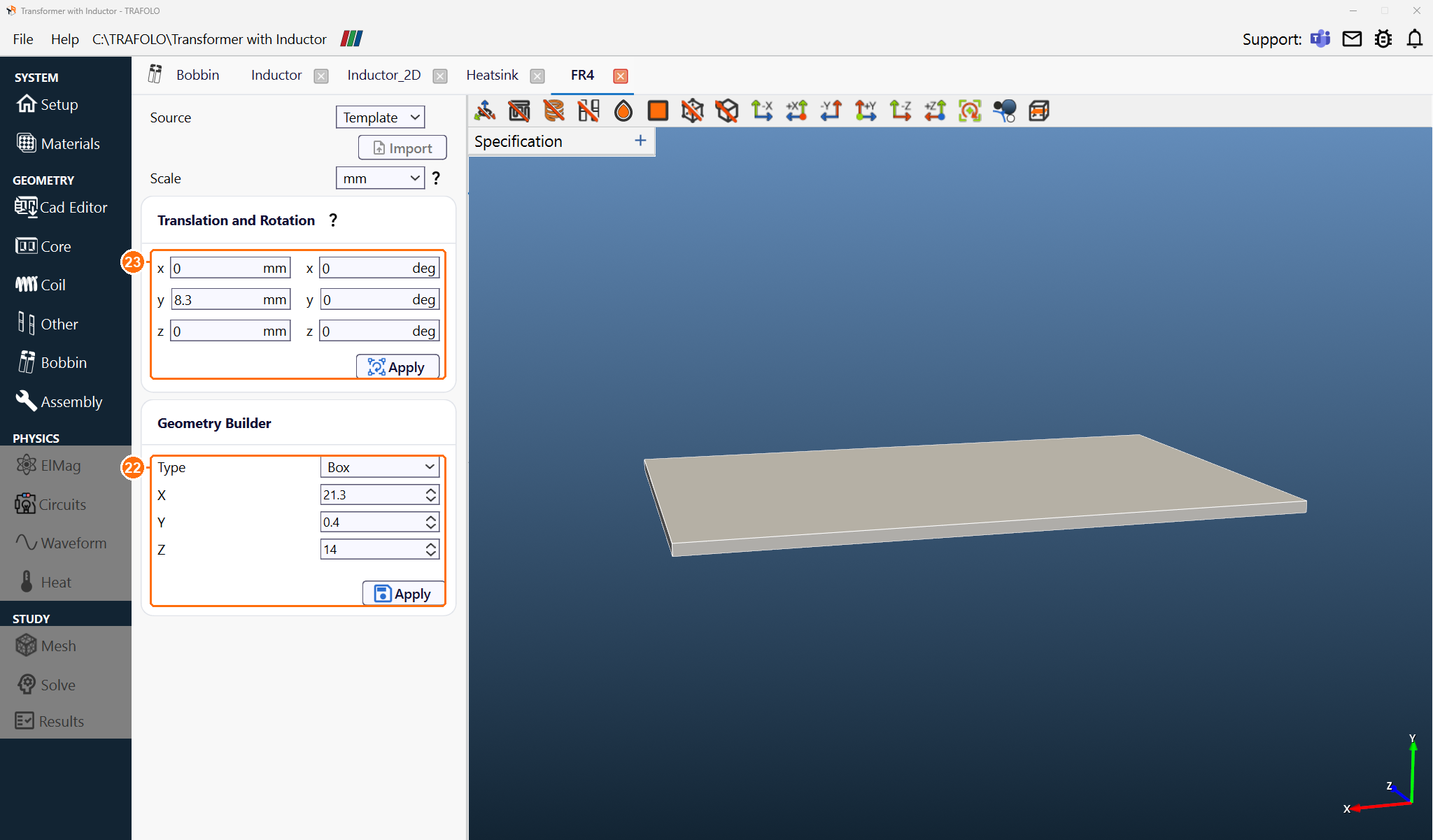Toggle the crossed wireframe cube icon

[692, 111]
